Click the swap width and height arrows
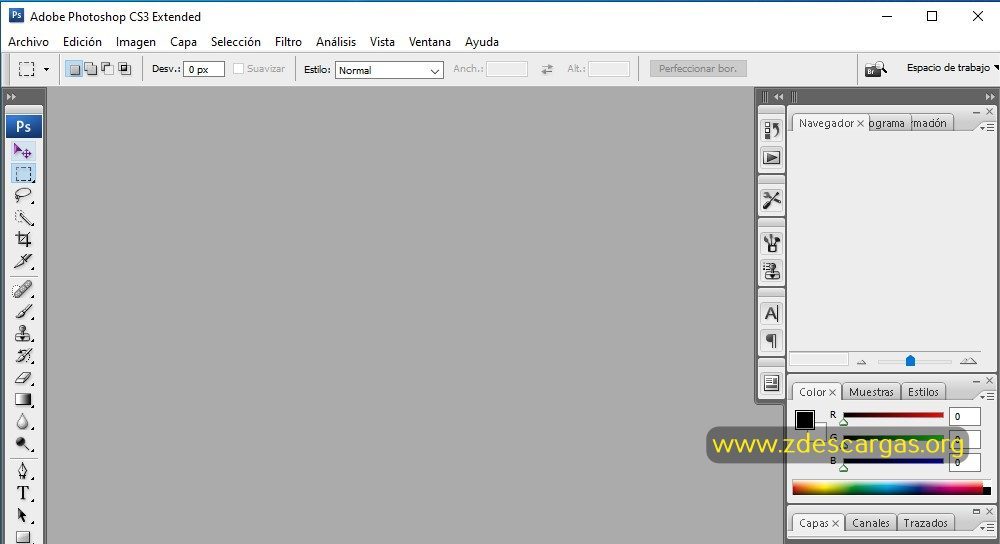The image size is (1000, 544). (x=547, y=69)
